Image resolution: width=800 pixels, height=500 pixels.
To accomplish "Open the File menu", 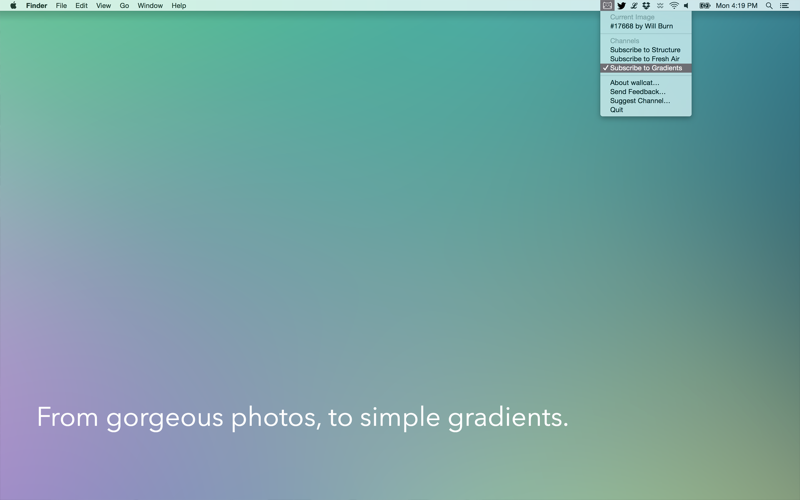I will click(61, 6).
